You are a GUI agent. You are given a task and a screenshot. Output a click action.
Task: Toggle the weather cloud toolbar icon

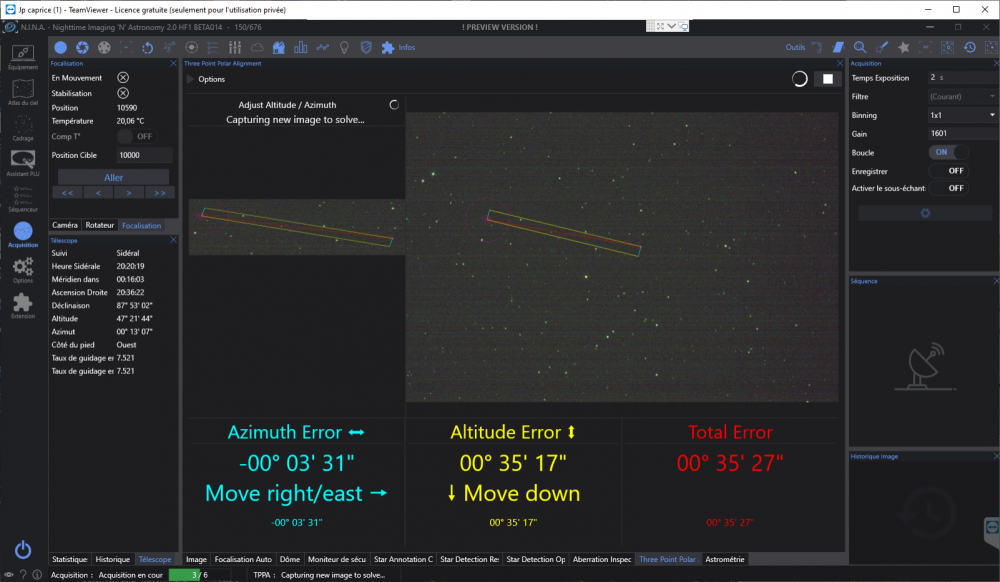(x=257, y=47)
